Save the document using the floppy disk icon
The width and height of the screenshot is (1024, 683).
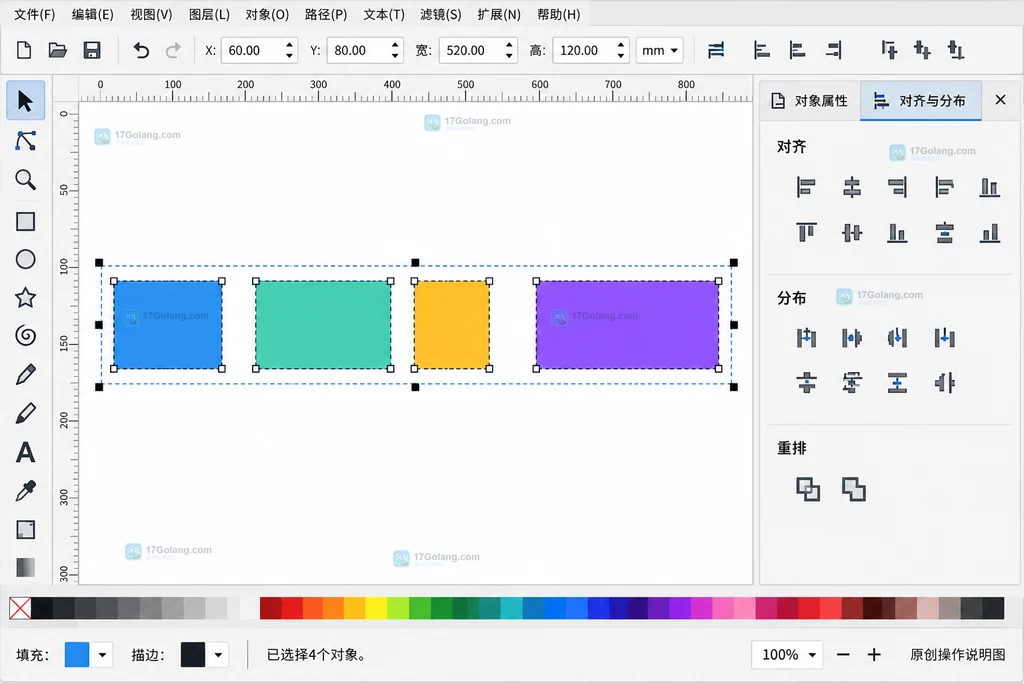(92, 50)
